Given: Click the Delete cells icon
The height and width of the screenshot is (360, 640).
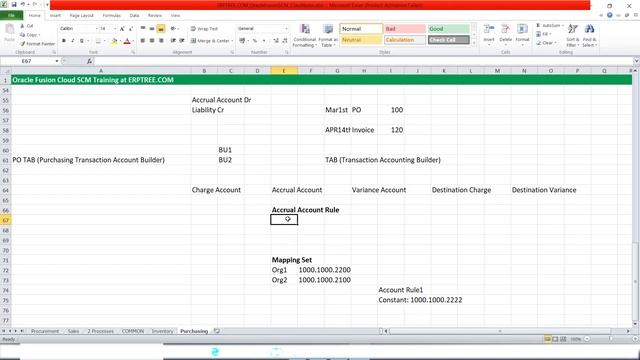Looking at the screenshot, I should click(505, 29).
